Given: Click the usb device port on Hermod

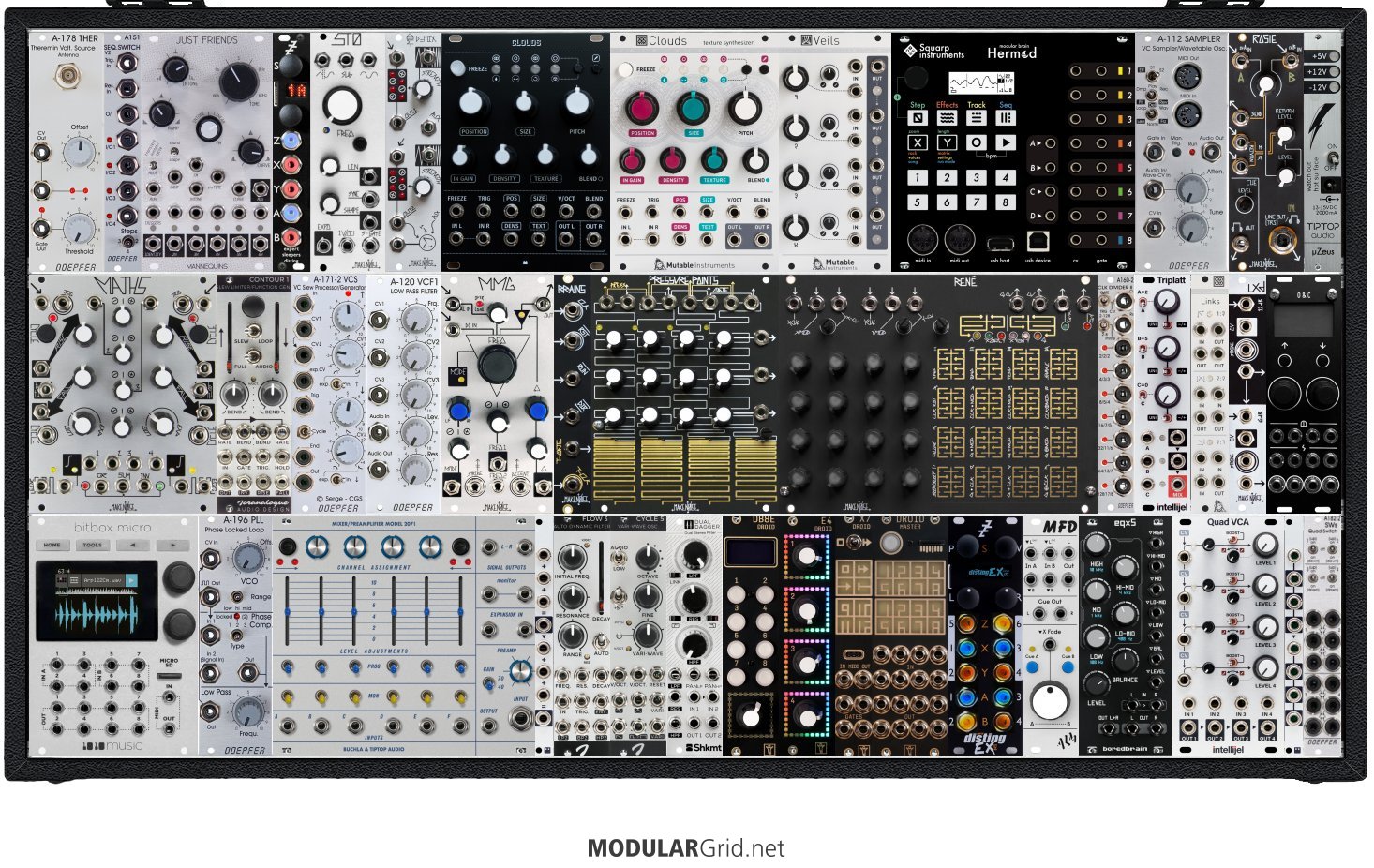Looking at the screenshot, I should (1038, 243).
